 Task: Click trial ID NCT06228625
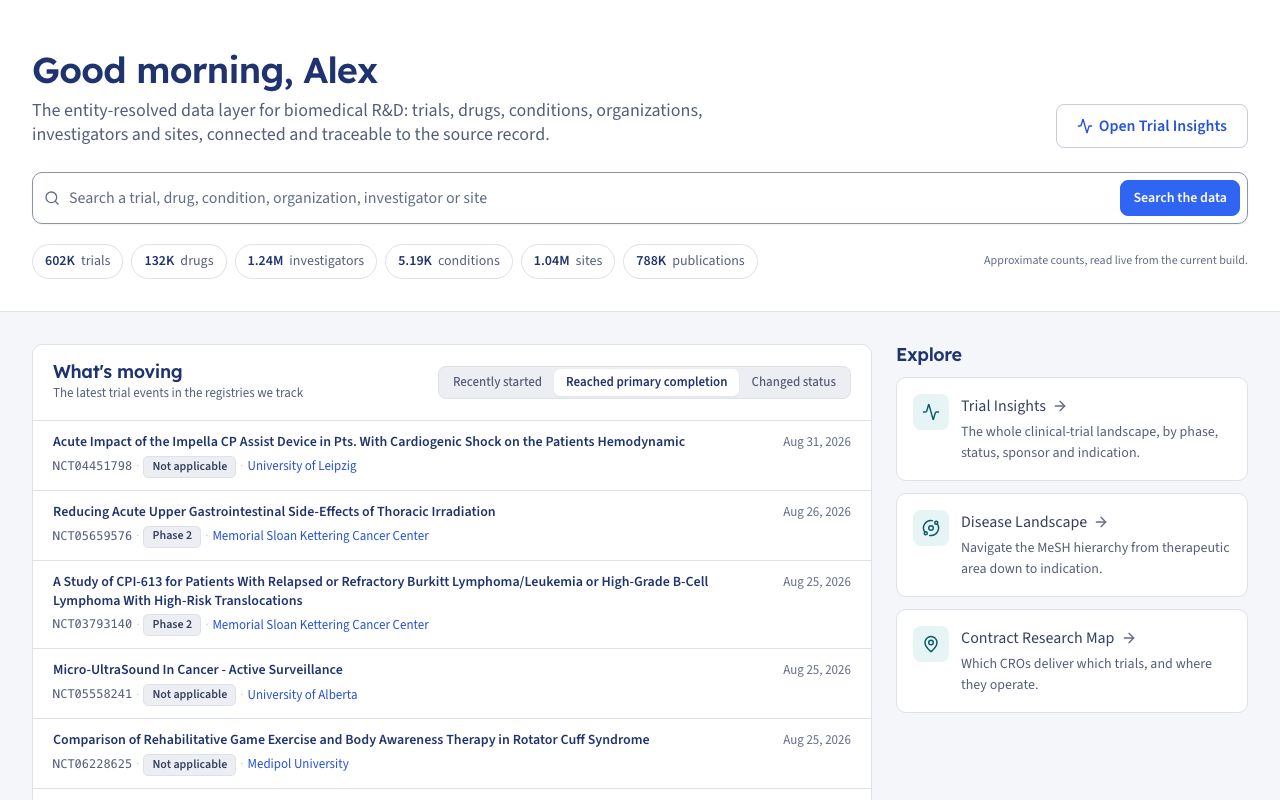tap(92, 764)
